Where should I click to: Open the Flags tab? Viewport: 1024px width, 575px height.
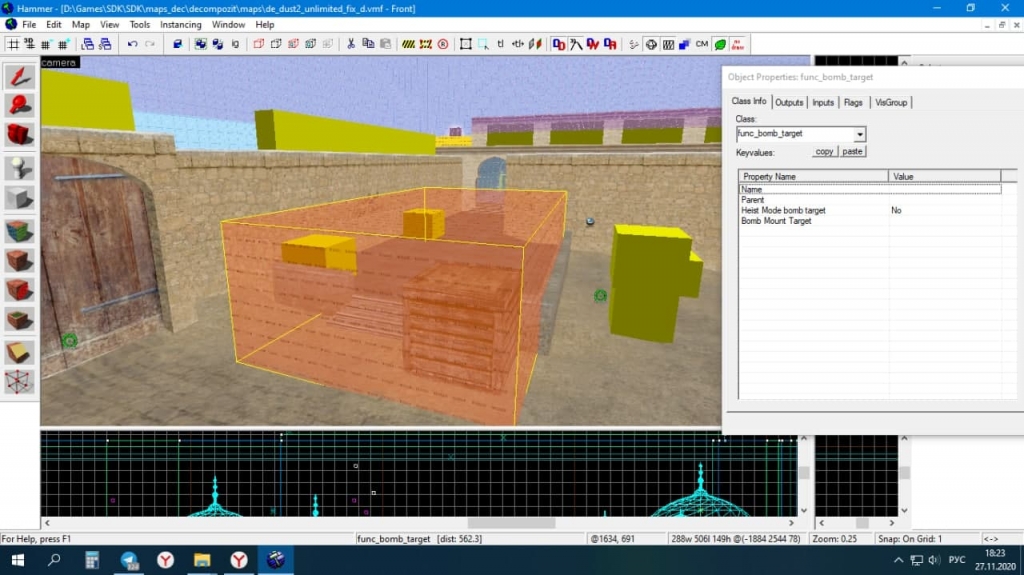click(853, 102)
